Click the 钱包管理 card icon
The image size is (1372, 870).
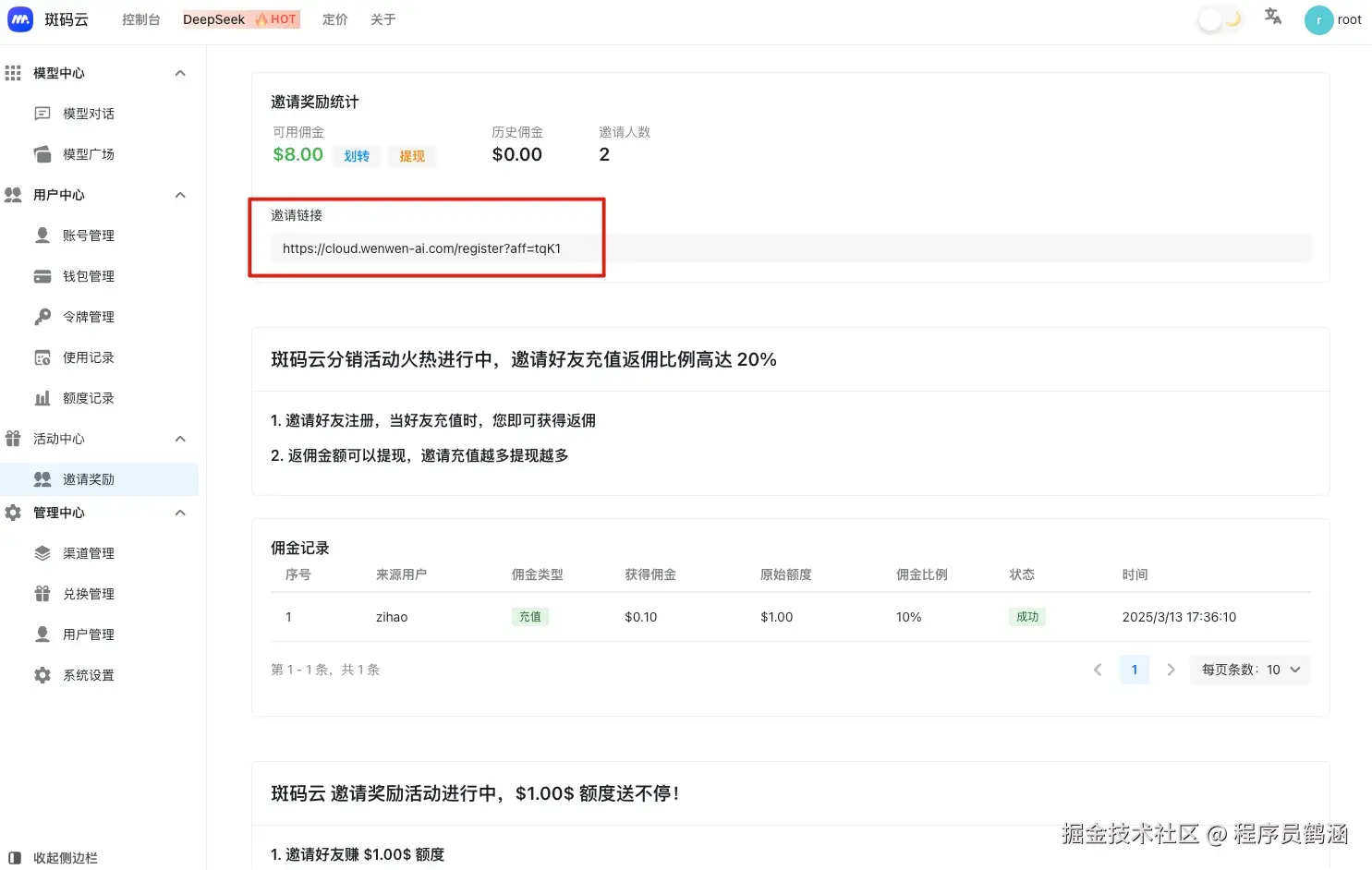[x=42, y=276]
